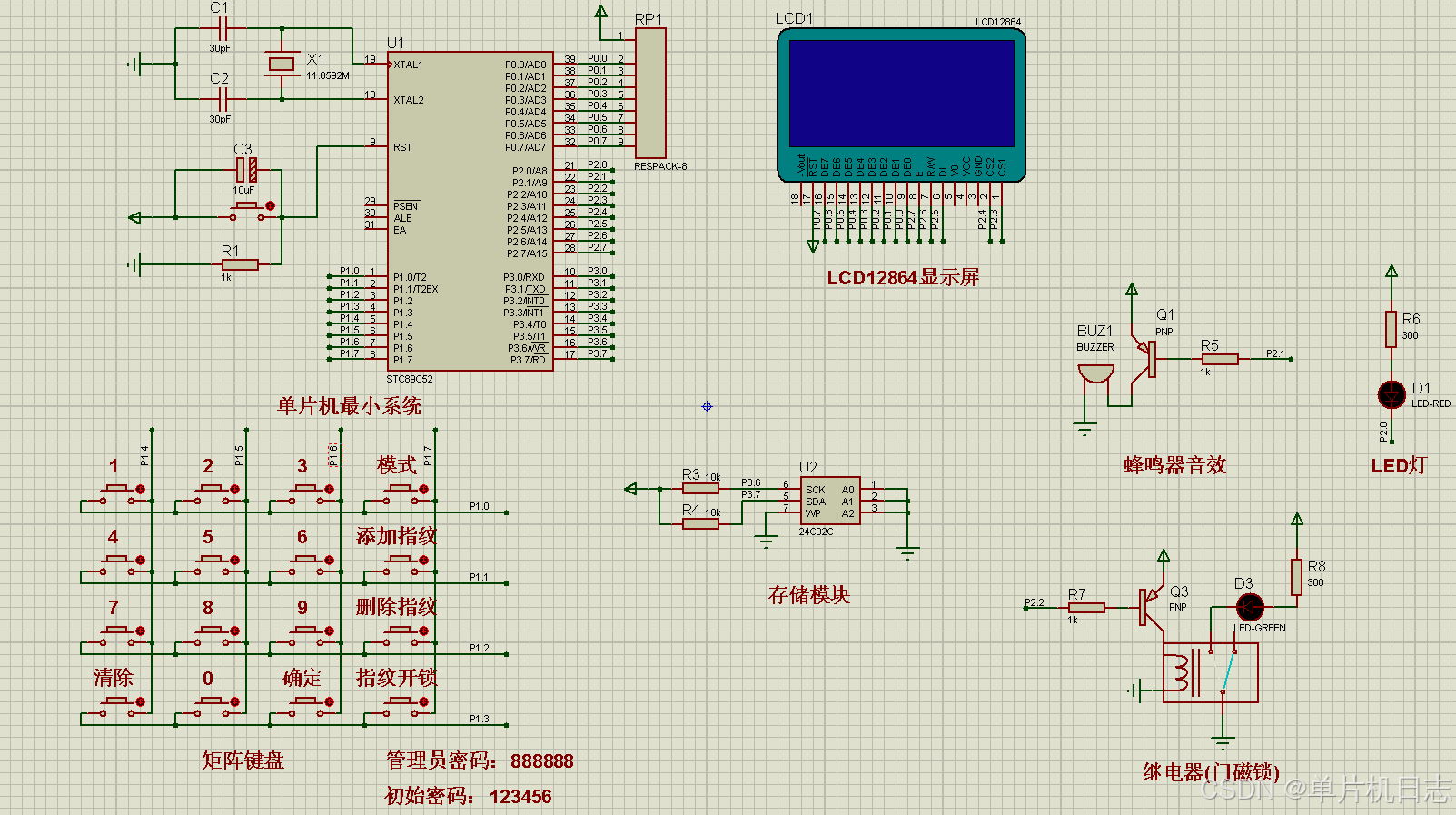Click the red LED D1

[1392, 394]
